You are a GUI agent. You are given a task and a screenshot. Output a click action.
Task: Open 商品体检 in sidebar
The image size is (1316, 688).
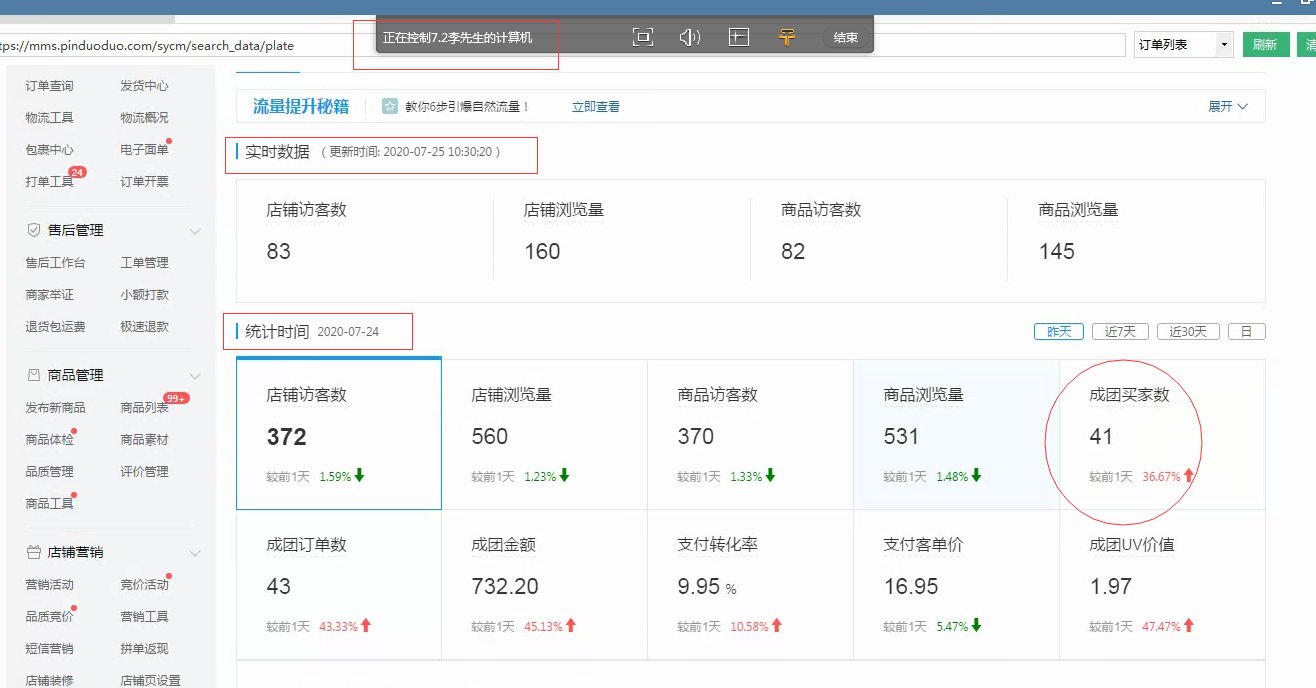[49, 440]
